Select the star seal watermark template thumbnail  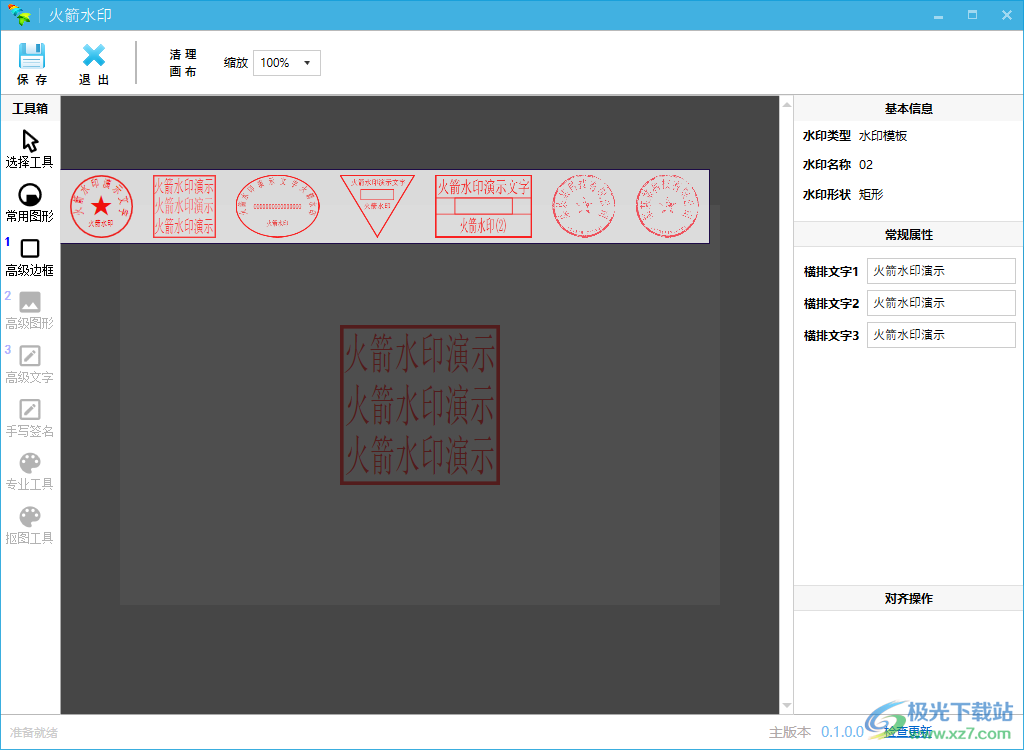click(101, 205)
